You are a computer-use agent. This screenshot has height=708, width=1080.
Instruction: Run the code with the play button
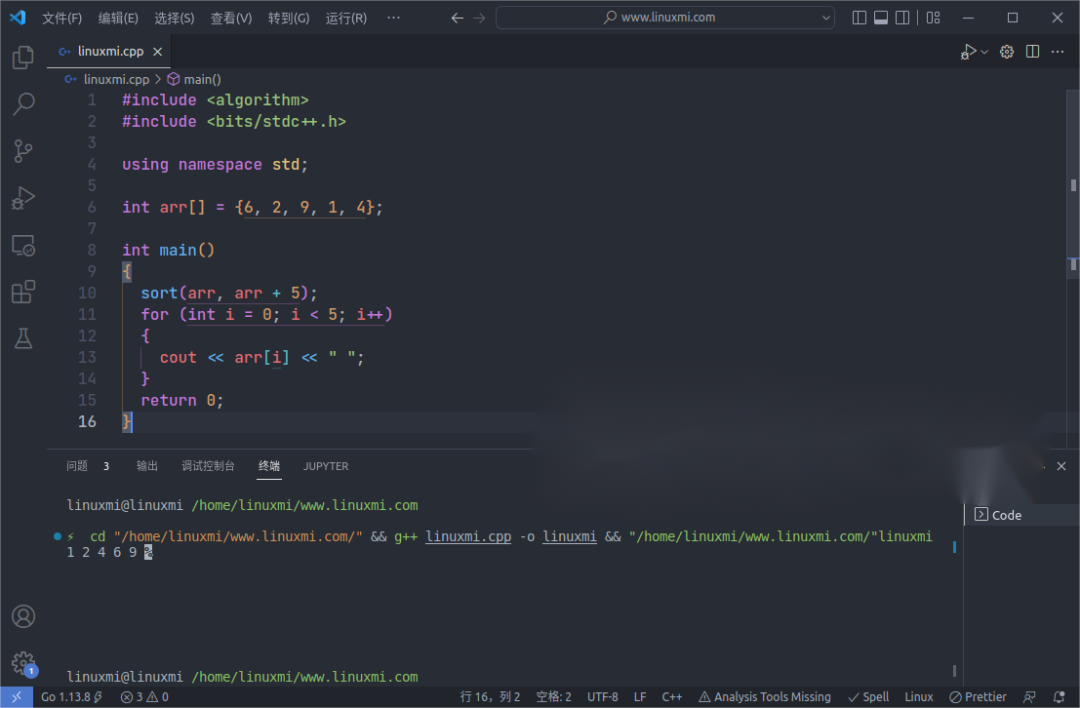[968, 52]
